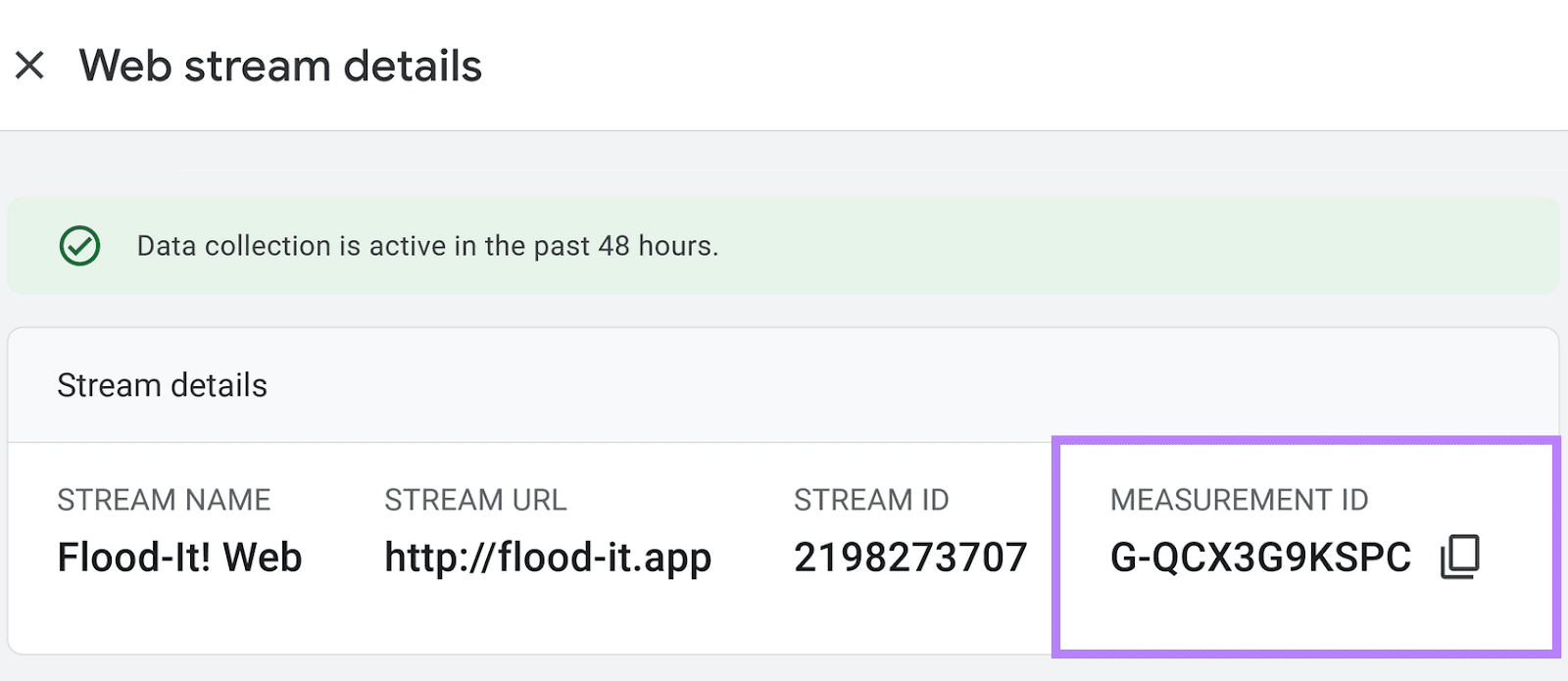
Task: Click the circular checkmark next to data collection message
Action: [x=80, y=245]
